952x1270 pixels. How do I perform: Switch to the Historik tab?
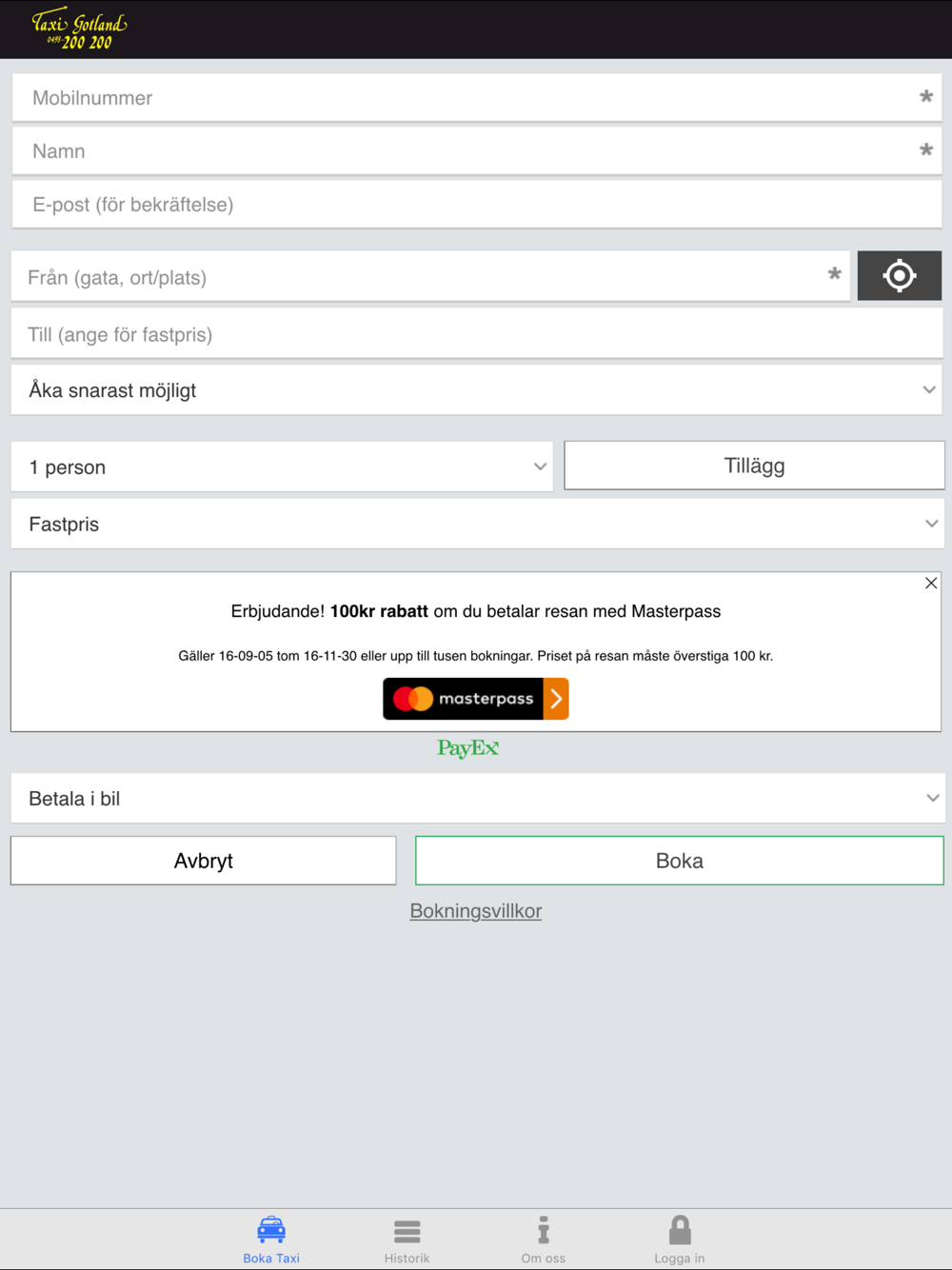pyautogui.click(x=407, y=1239)
